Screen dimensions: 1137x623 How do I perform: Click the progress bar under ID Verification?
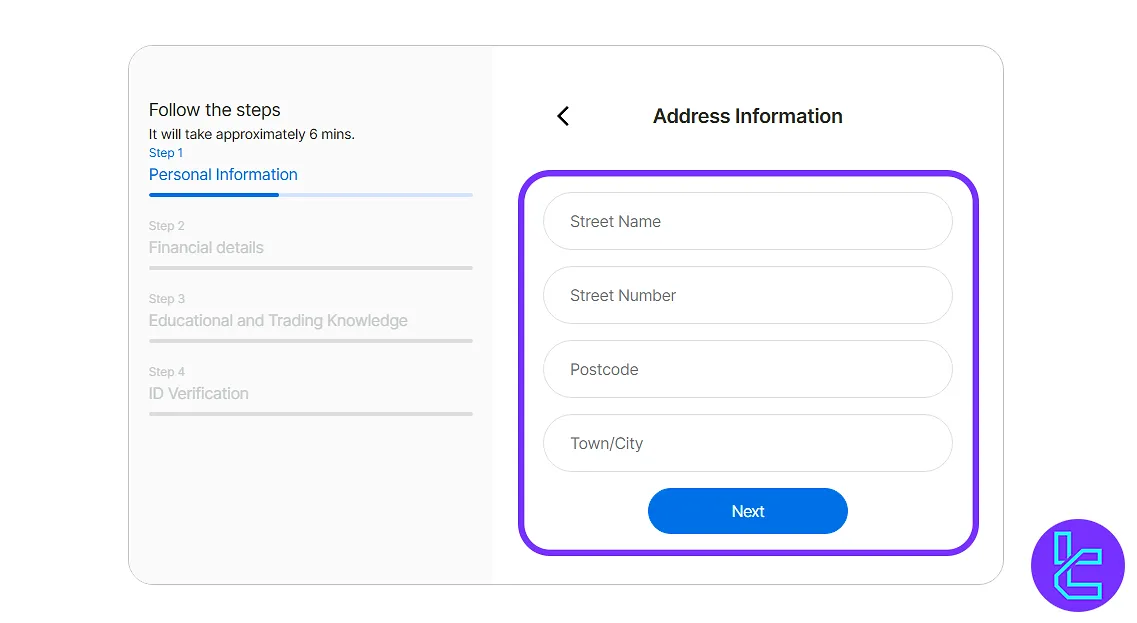pyautogui.click(x=310, y=414)
